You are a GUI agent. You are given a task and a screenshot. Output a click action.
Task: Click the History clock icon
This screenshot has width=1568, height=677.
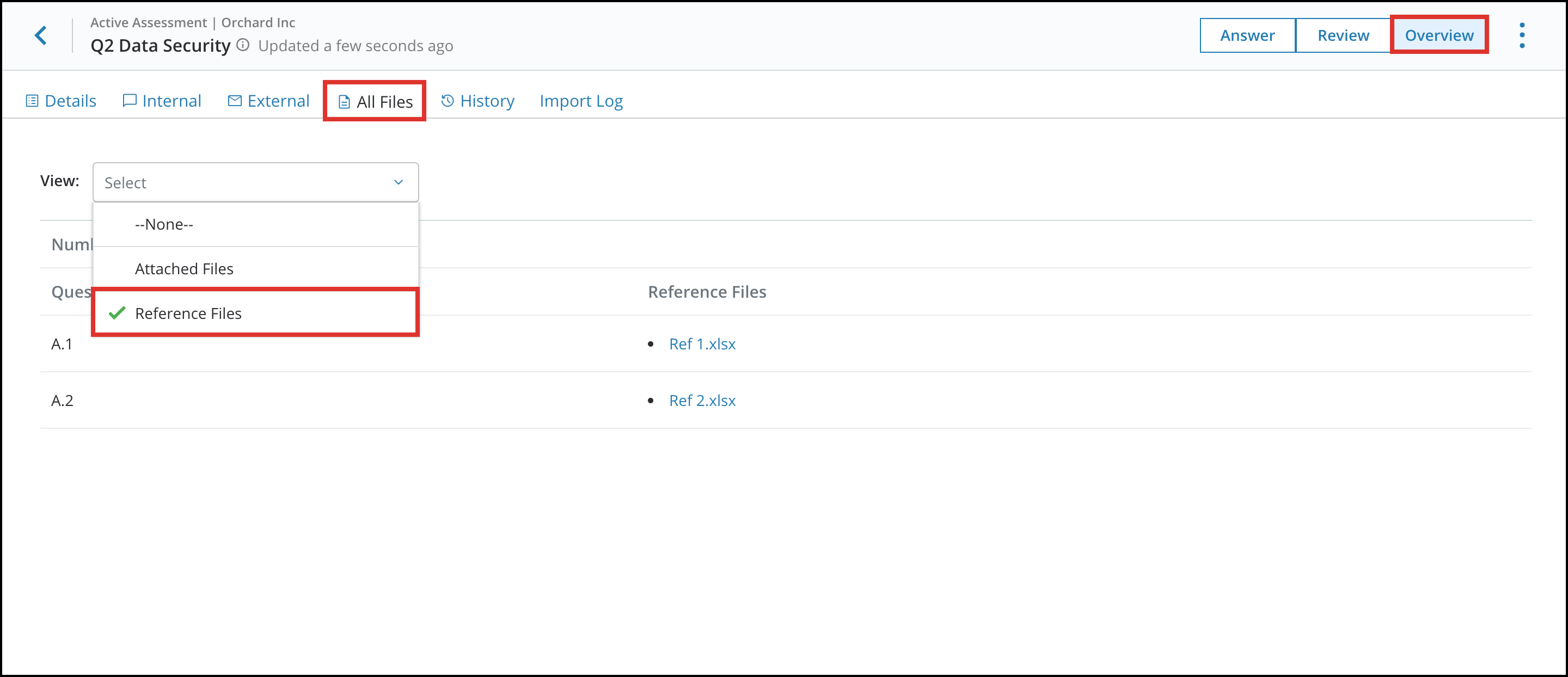[447, 100]
